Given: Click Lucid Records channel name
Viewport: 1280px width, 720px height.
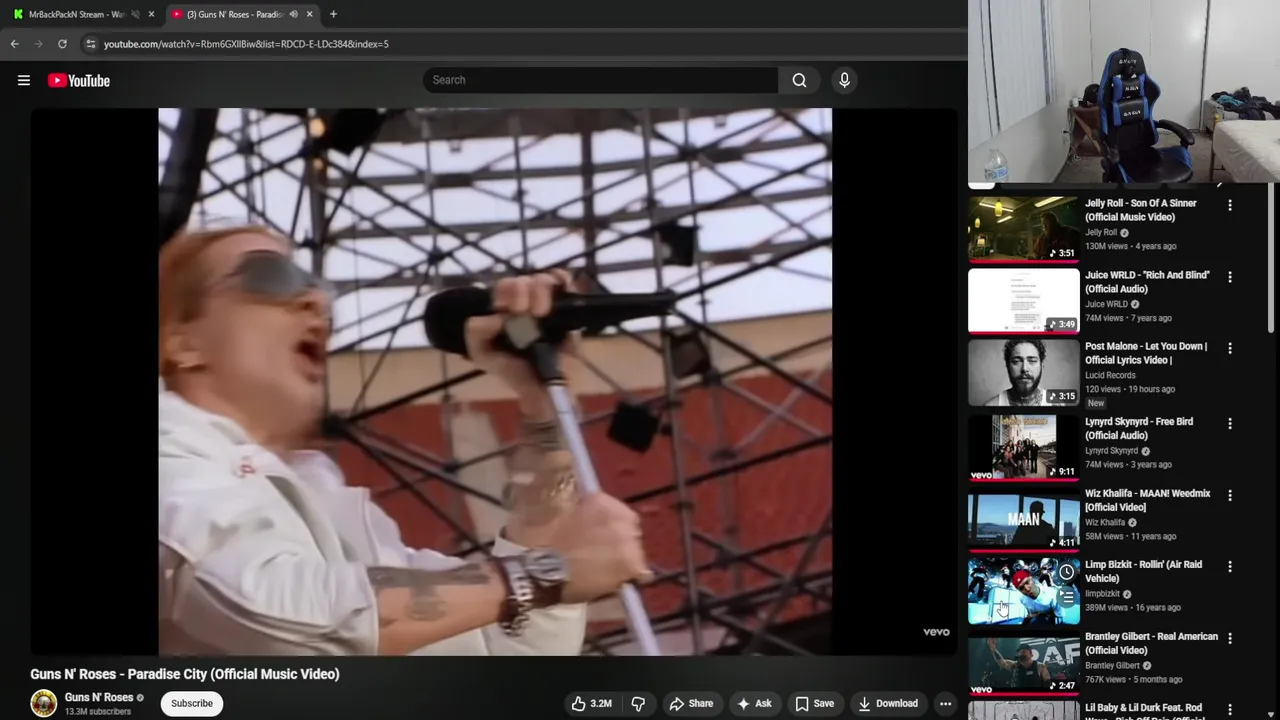Looking at the screenshot, I should tap(1110, 375).
